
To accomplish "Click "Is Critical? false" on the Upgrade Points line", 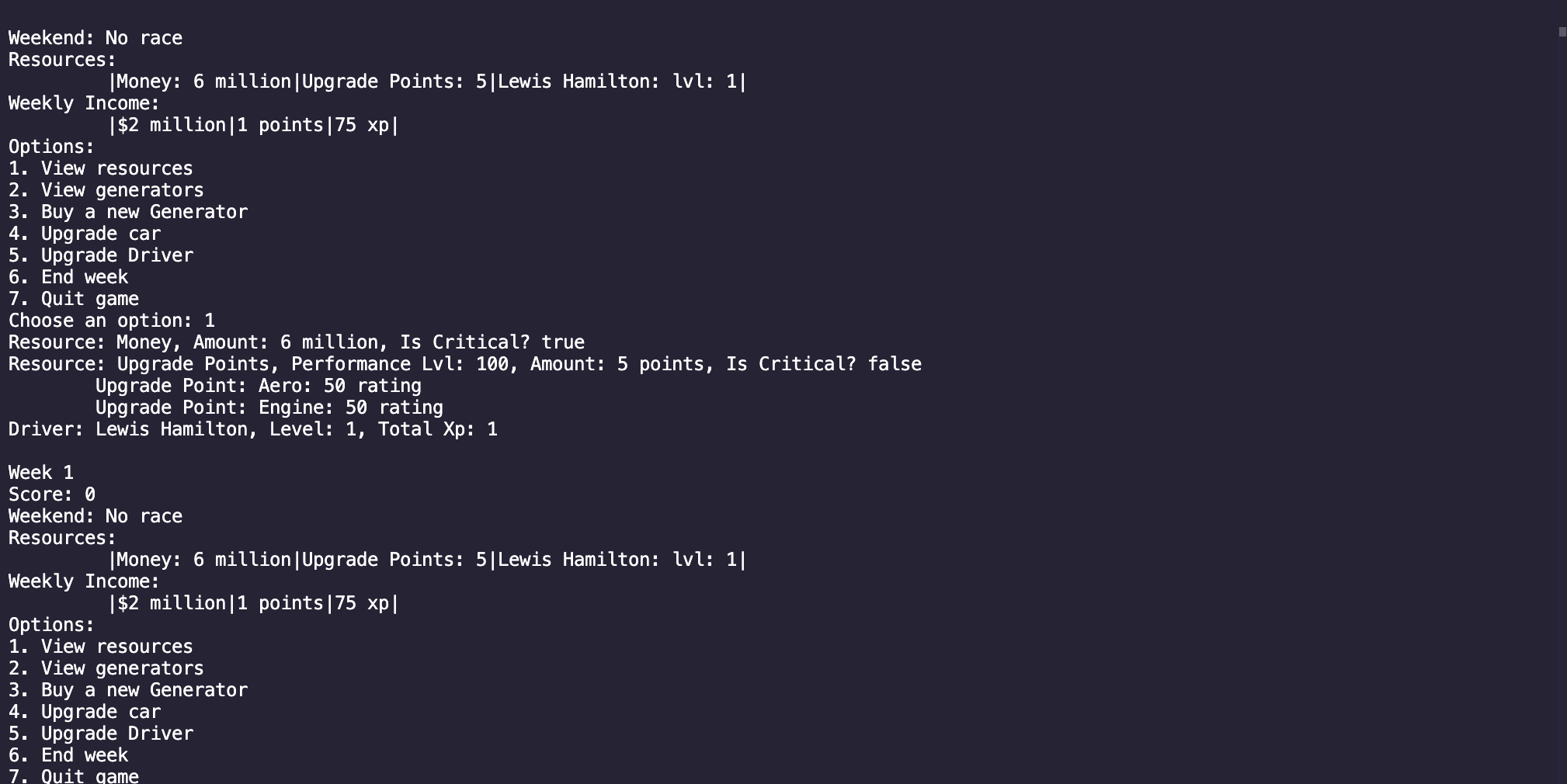I will [823, 364].
